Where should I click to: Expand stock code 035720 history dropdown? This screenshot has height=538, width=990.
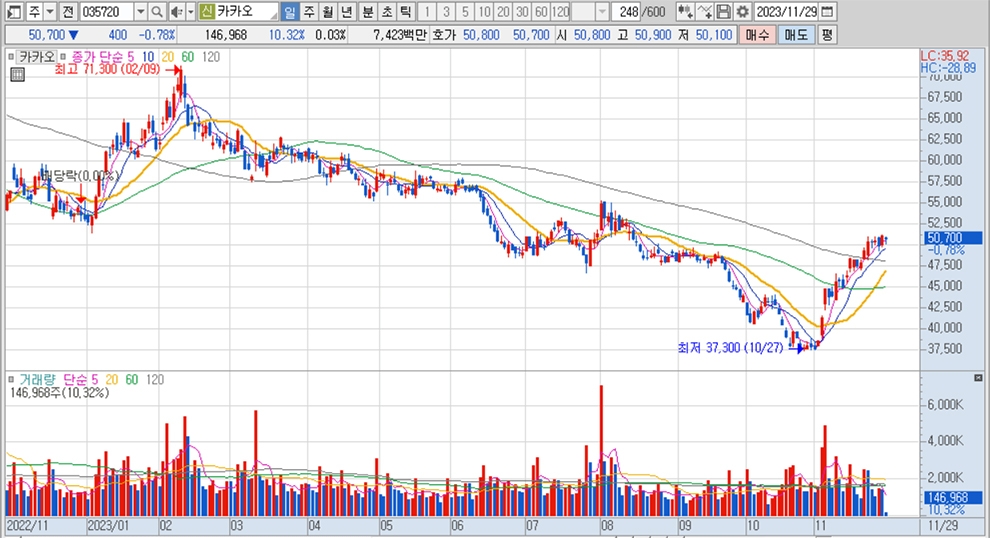click(x=141, y=11)
